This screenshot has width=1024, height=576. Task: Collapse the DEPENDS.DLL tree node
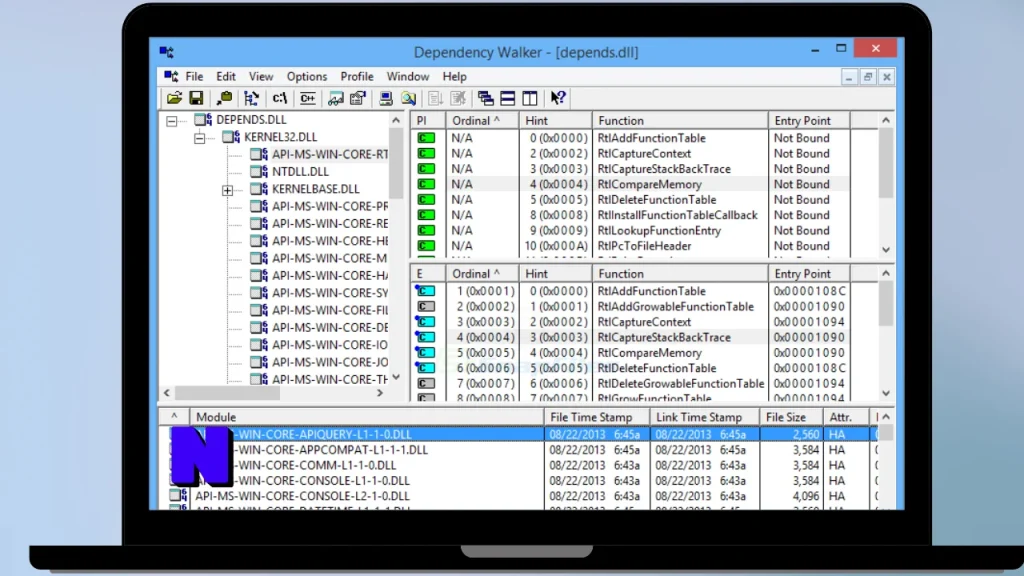pyautogui.click(x=171, y=121)
